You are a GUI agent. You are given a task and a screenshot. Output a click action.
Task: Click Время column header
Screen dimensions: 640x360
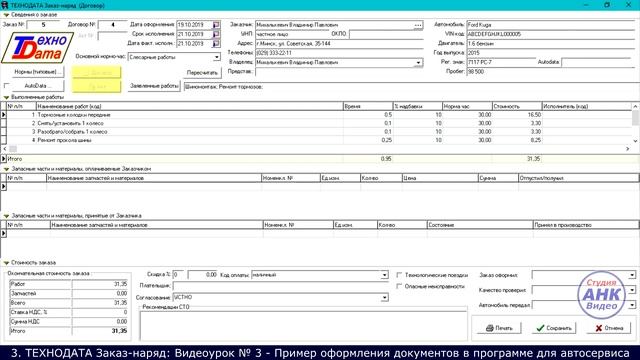tap(368, 106)
